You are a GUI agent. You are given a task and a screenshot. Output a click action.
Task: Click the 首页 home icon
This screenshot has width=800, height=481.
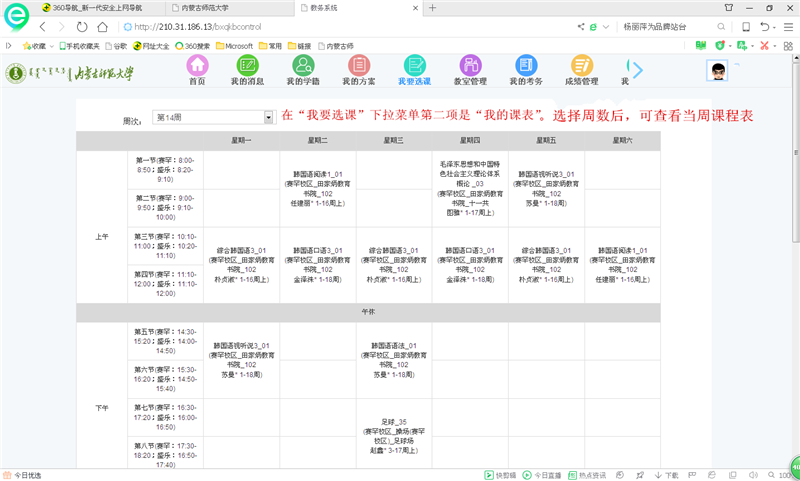click(197, 69)
